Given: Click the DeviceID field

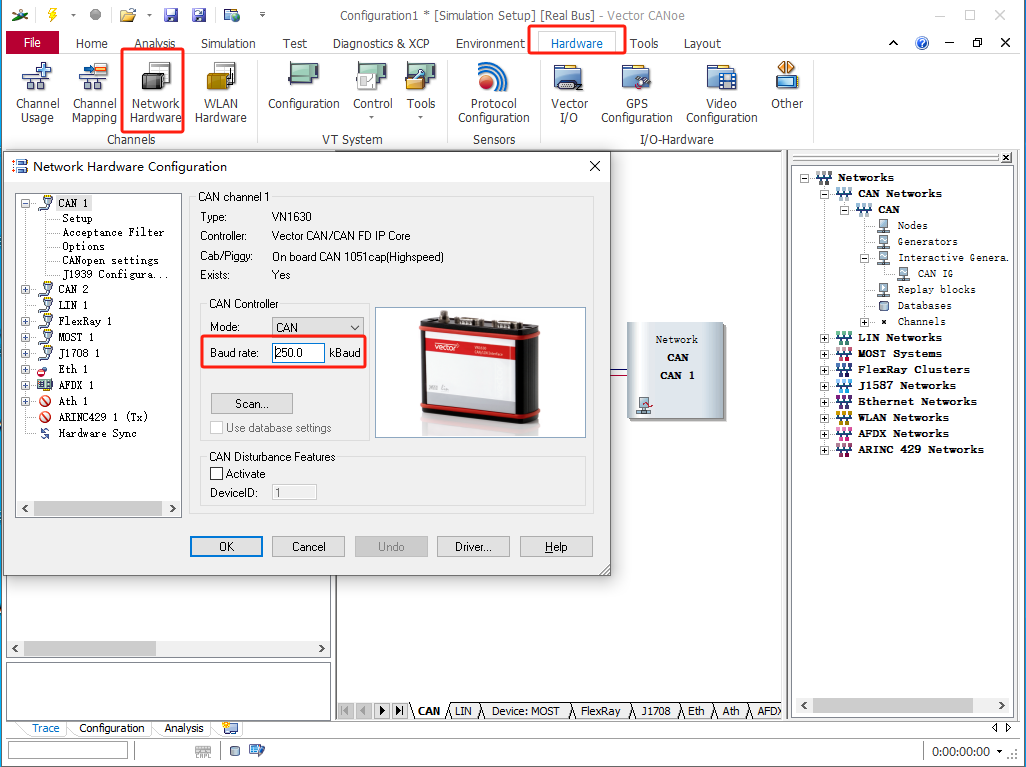Looking at the screenshot, I should (x=294, y=492).
